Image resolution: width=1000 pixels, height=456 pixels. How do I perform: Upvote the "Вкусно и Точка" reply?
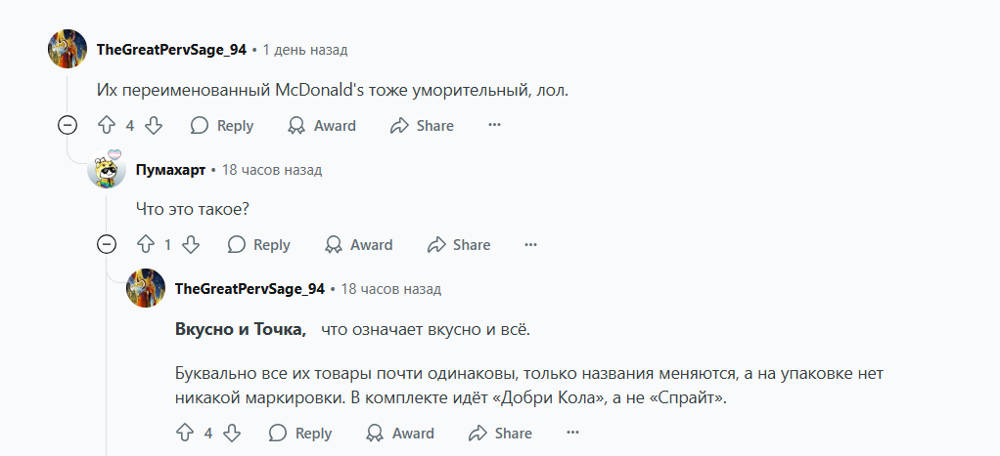click(184, 433)
